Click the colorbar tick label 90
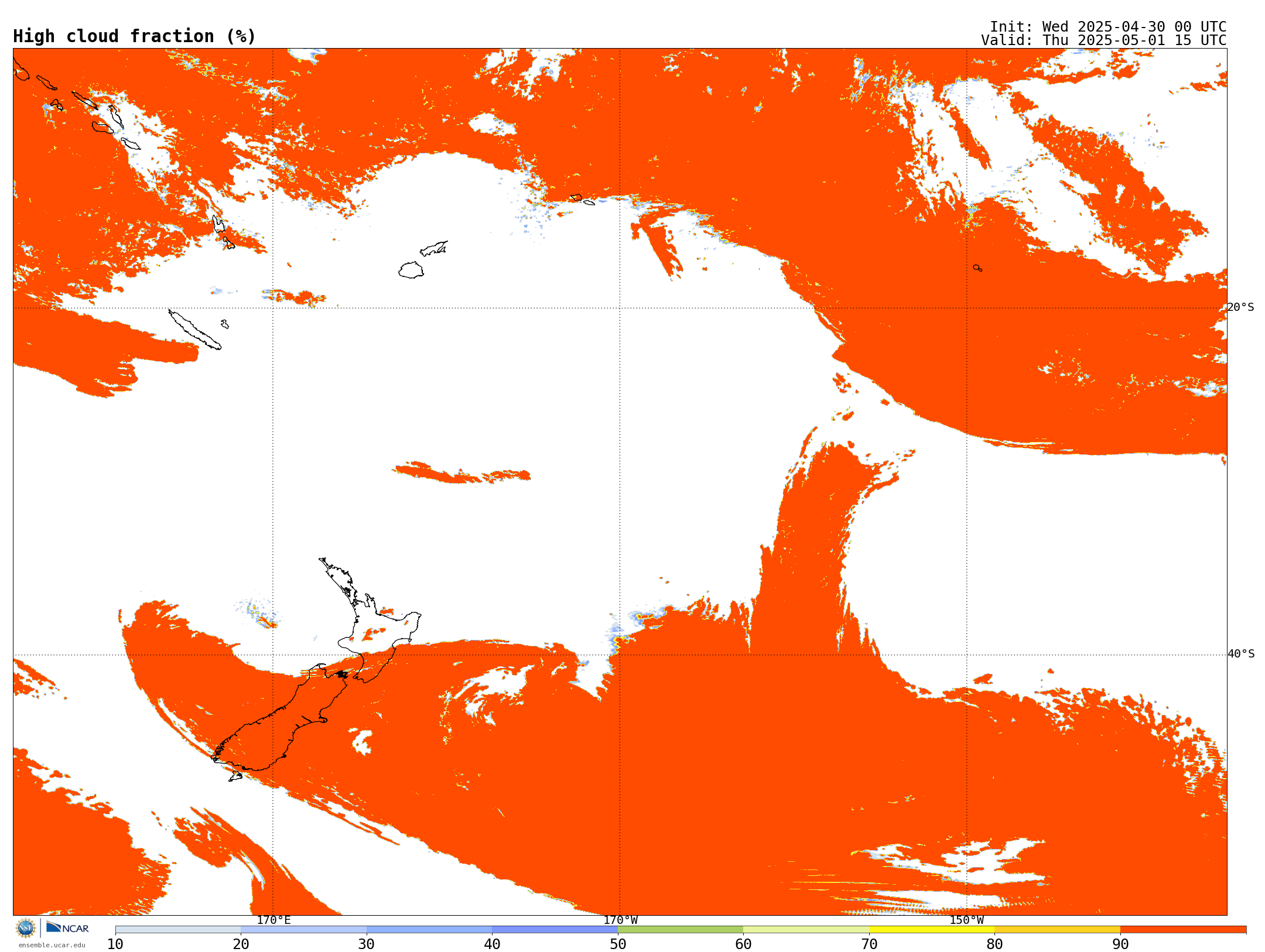The image size is (1265, 952). pos(1120,944)
